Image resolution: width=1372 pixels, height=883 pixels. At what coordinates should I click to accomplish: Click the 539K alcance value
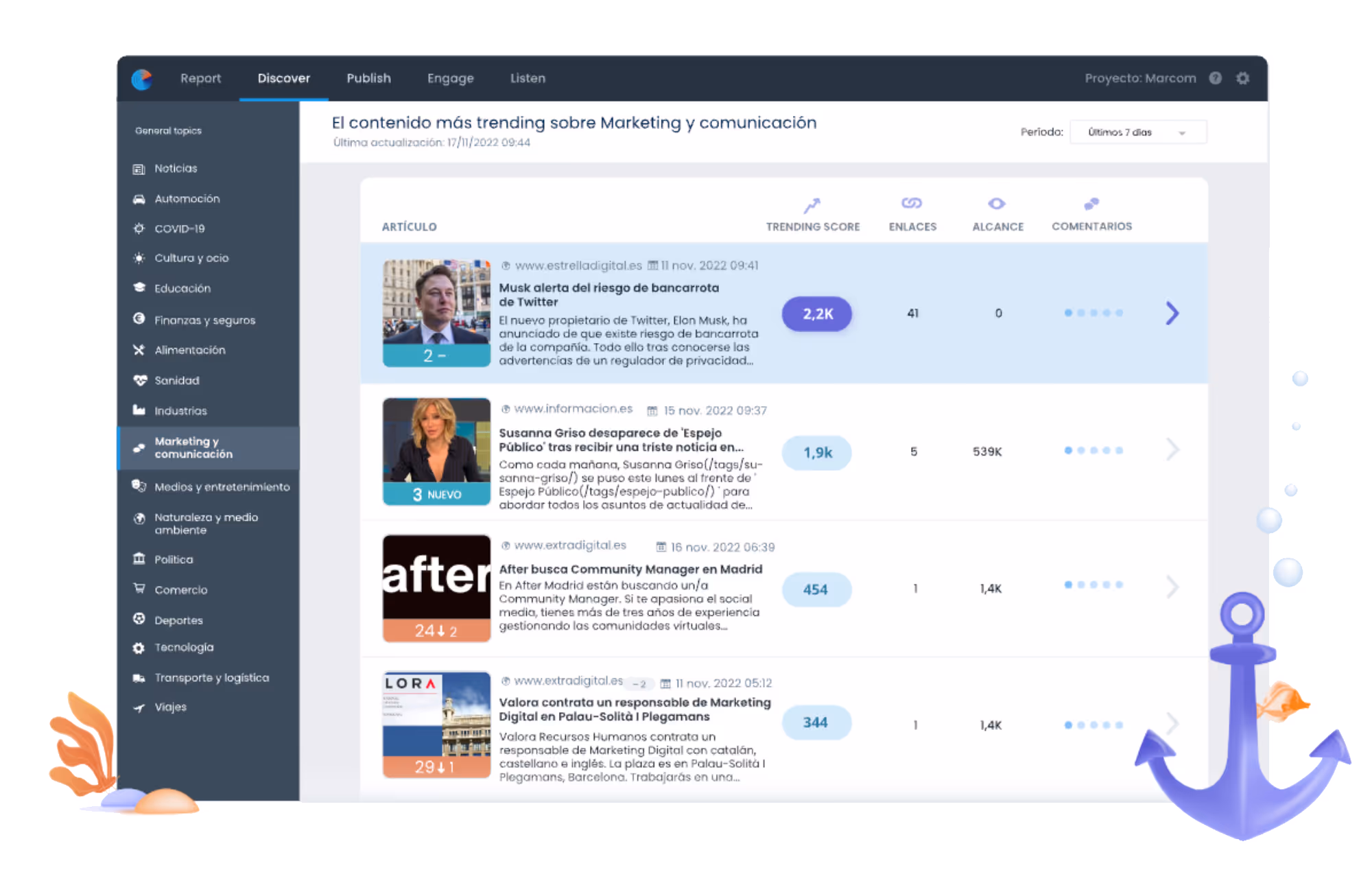(x=987, y=451)
